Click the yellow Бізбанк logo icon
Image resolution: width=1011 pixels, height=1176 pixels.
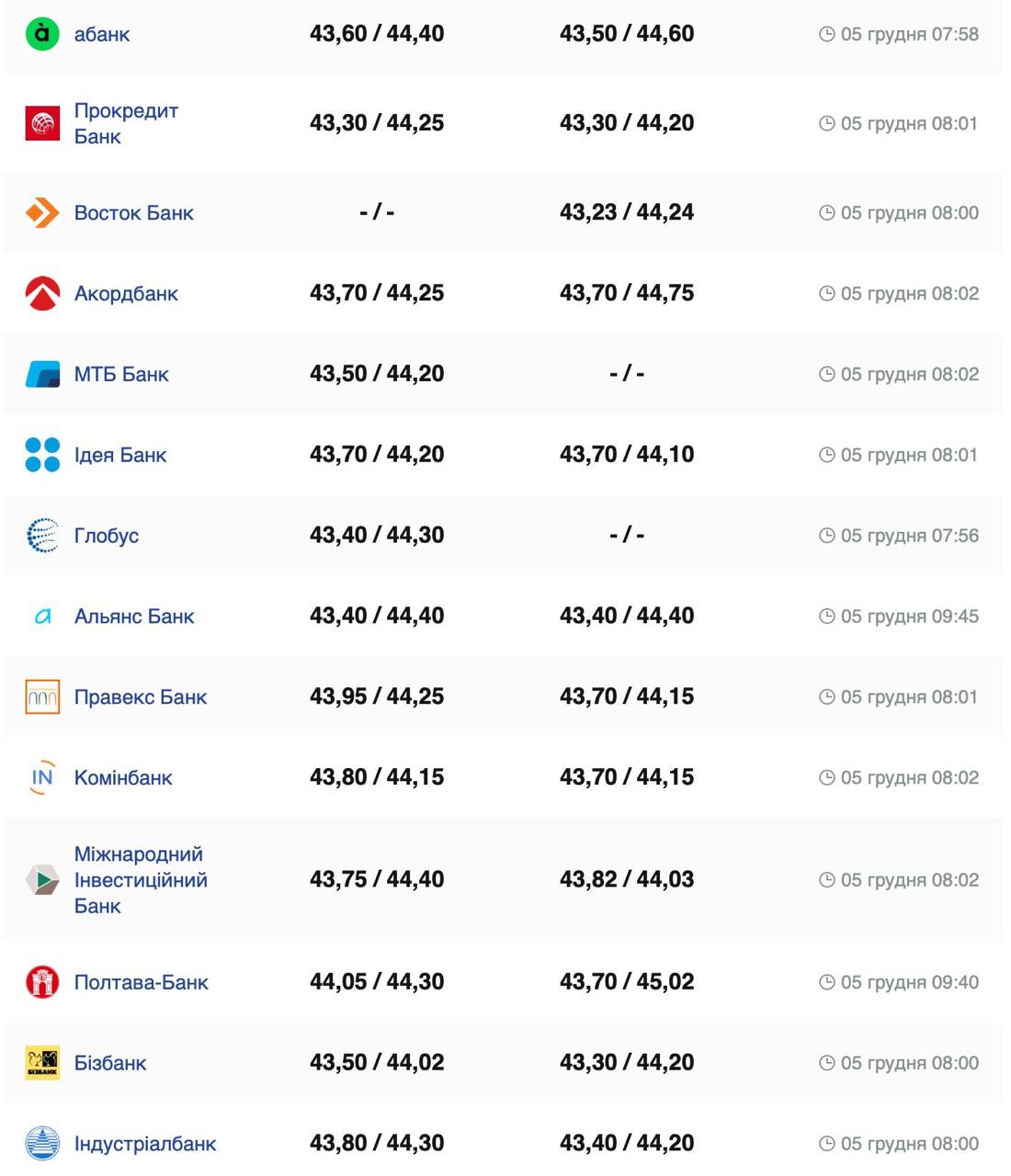pyautogui.click(x=42, y=1063)
